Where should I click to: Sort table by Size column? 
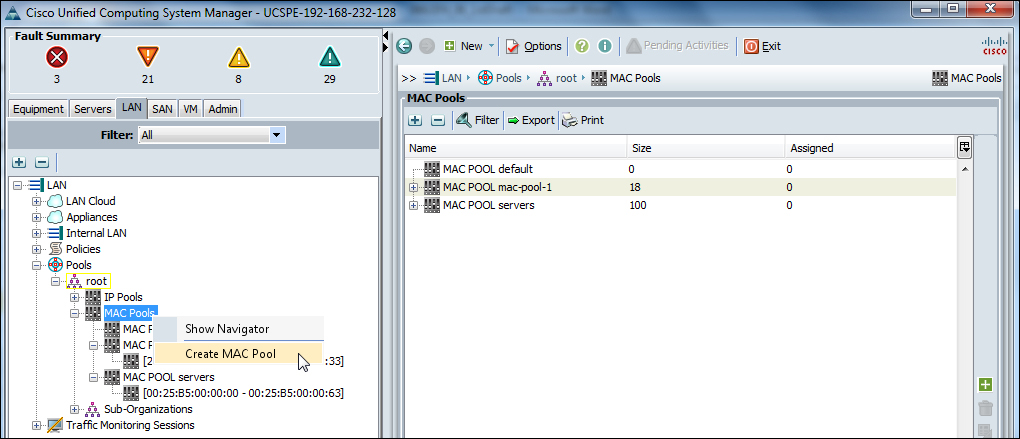706,148
